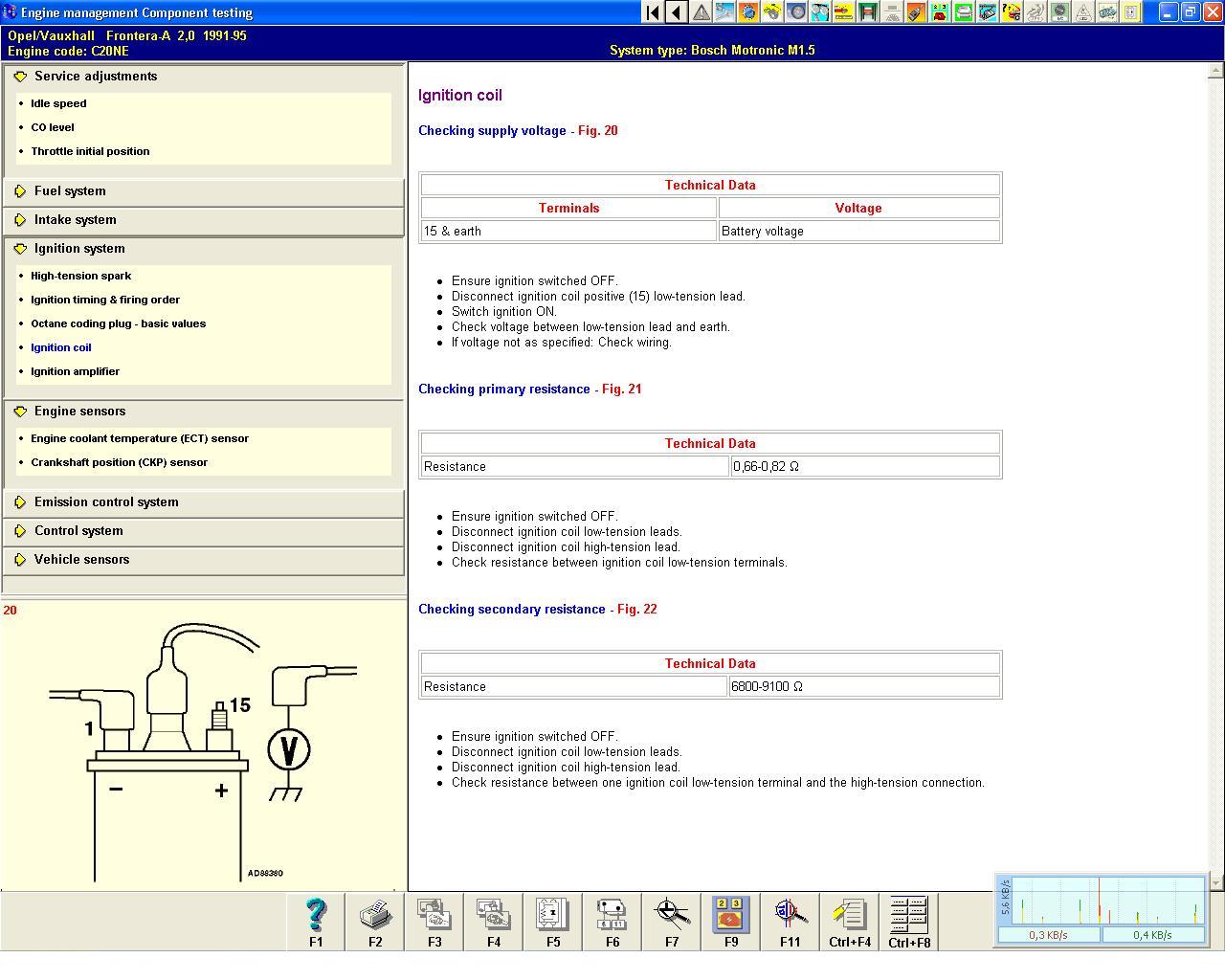
Task: Open the Fig. 21 link for primary resistance
Action: pos(621,390)
